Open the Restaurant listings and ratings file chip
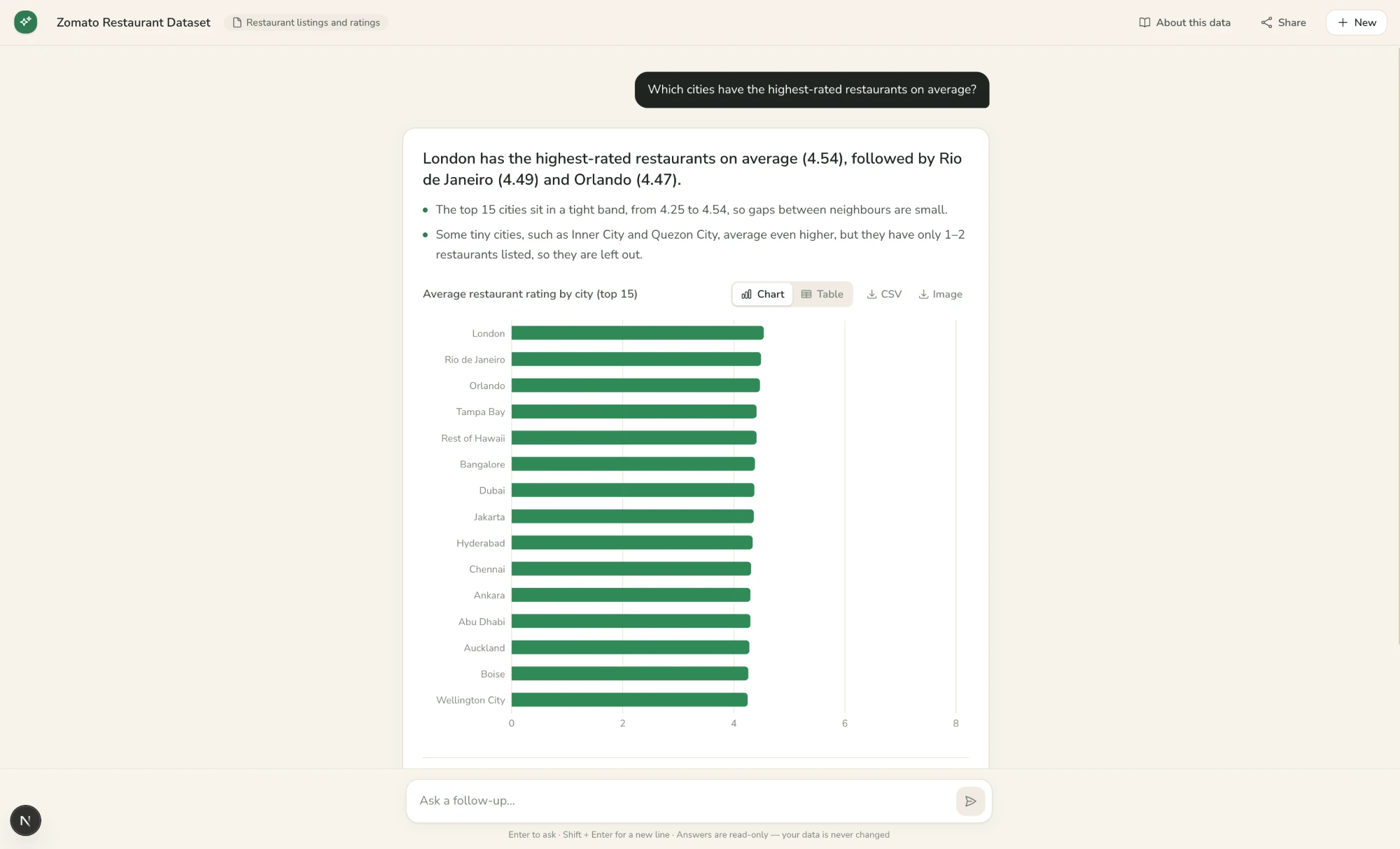This screenshot has width=1400, height=849. [306, 22]
